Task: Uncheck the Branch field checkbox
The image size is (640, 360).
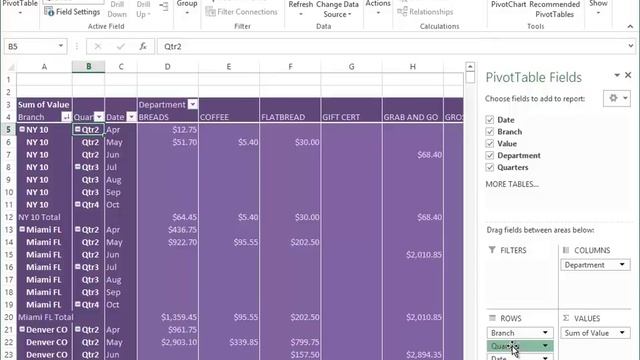Action: click(x=490, y=131)
